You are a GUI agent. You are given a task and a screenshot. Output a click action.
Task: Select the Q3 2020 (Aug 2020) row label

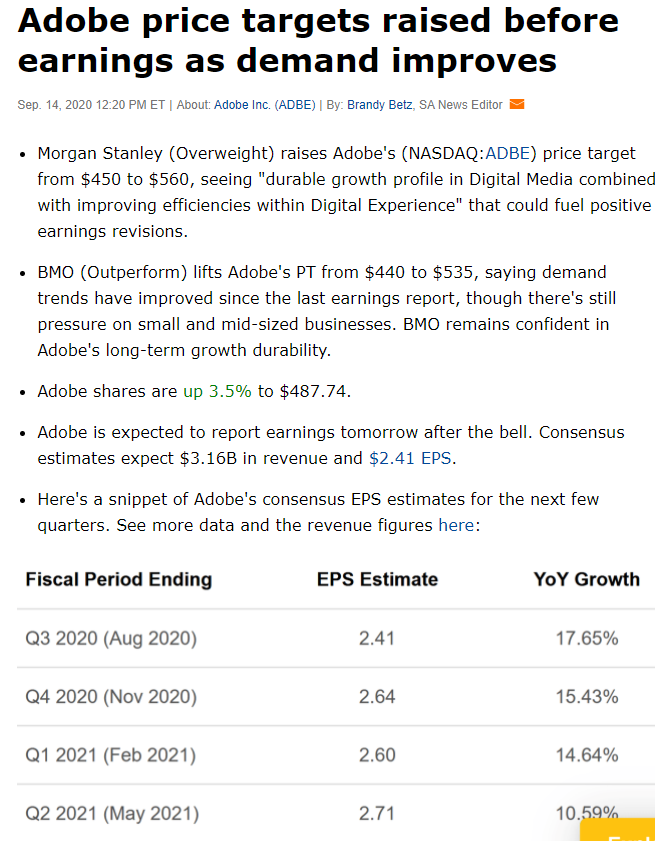(x=111, y=638)
